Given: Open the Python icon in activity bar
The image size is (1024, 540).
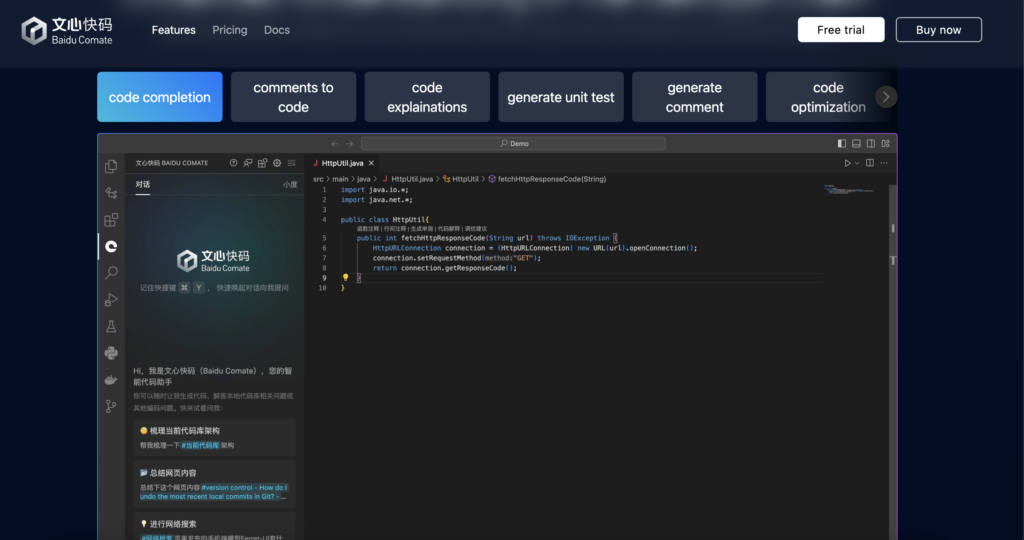Looking at the screenshot, I should tap(111, 353).
